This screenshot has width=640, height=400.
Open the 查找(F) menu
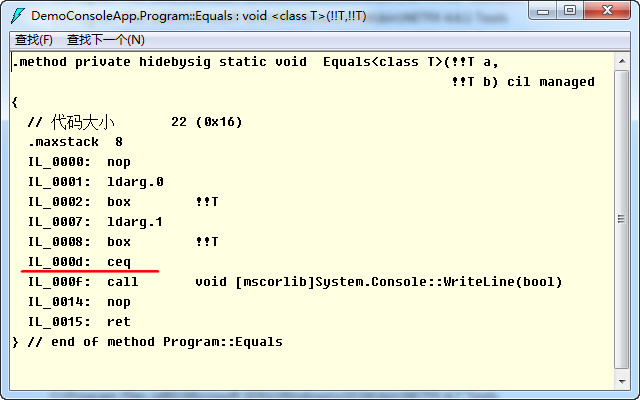tap(34, 40)
